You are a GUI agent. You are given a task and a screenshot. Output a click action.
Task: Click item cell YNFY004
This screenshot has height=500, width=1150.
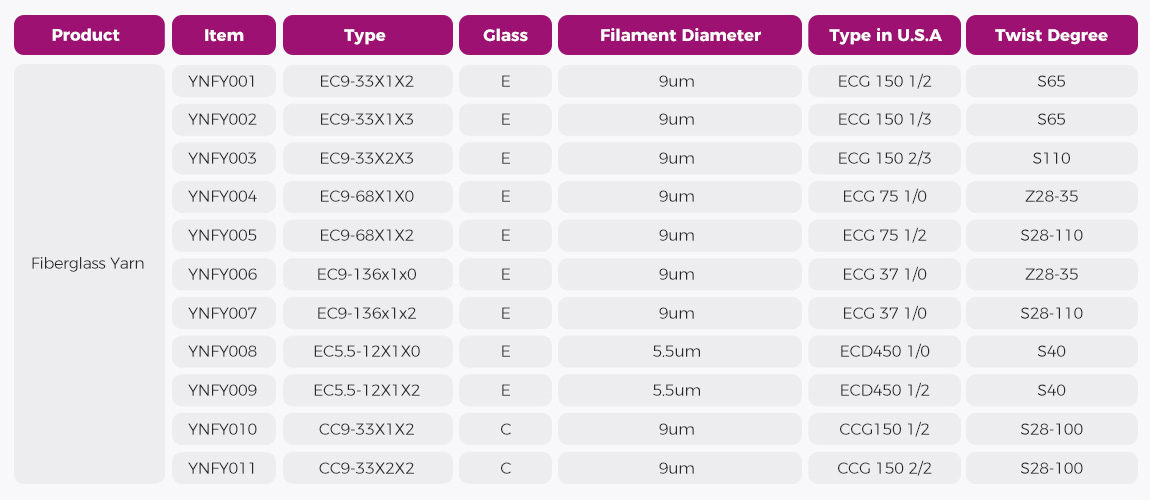pyautogui.click(x=223, y=197)
